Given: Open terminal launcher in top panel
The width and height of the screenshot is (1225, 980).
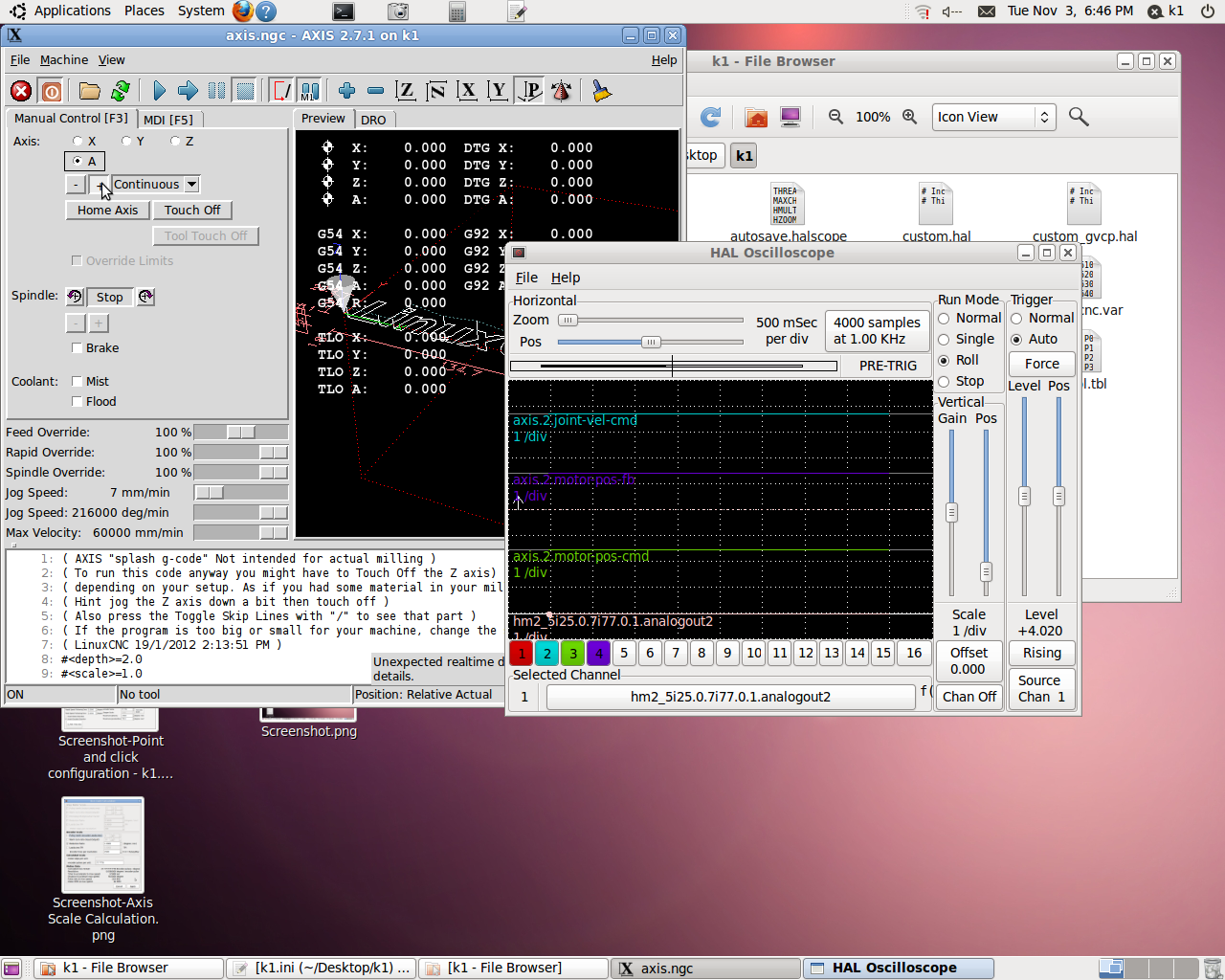Looking at the screenshot, I should [x=344, y=11].
